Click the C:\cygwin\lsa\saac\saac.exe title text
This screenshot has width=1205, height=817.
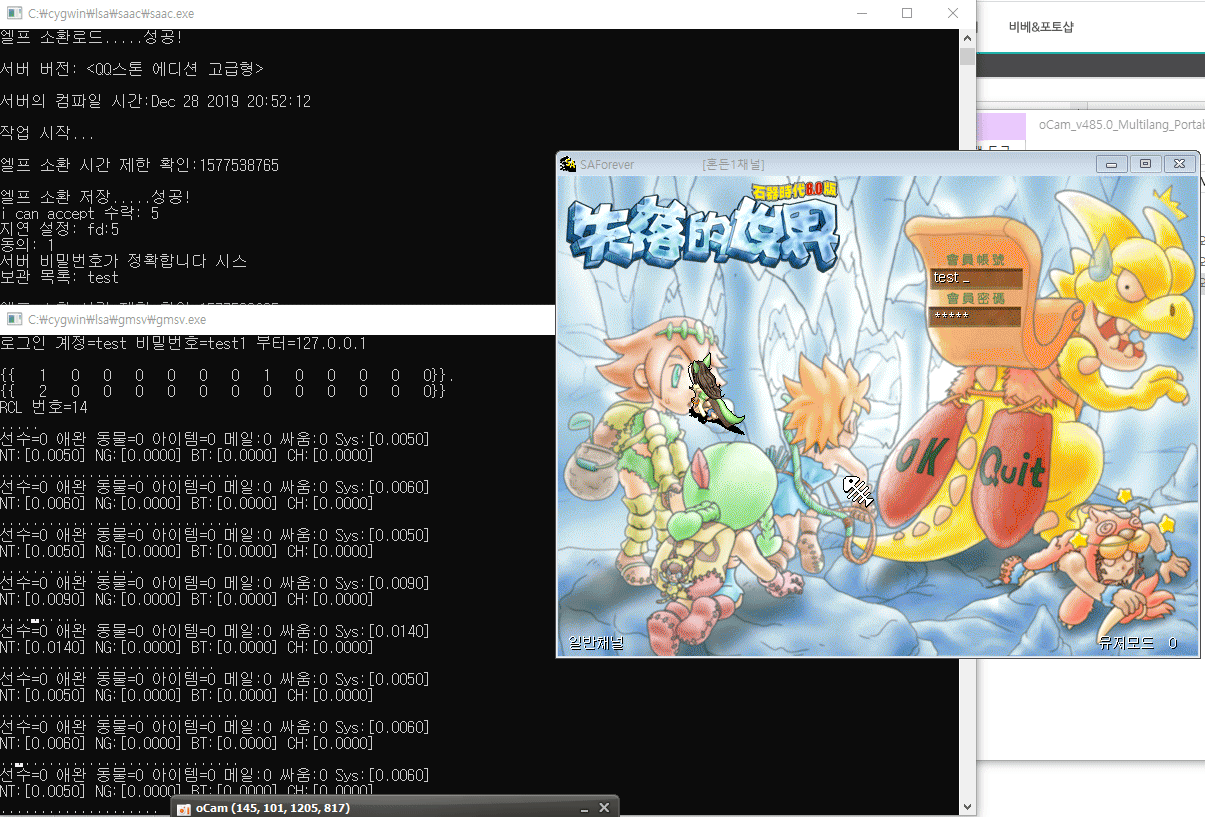[111, 13]
